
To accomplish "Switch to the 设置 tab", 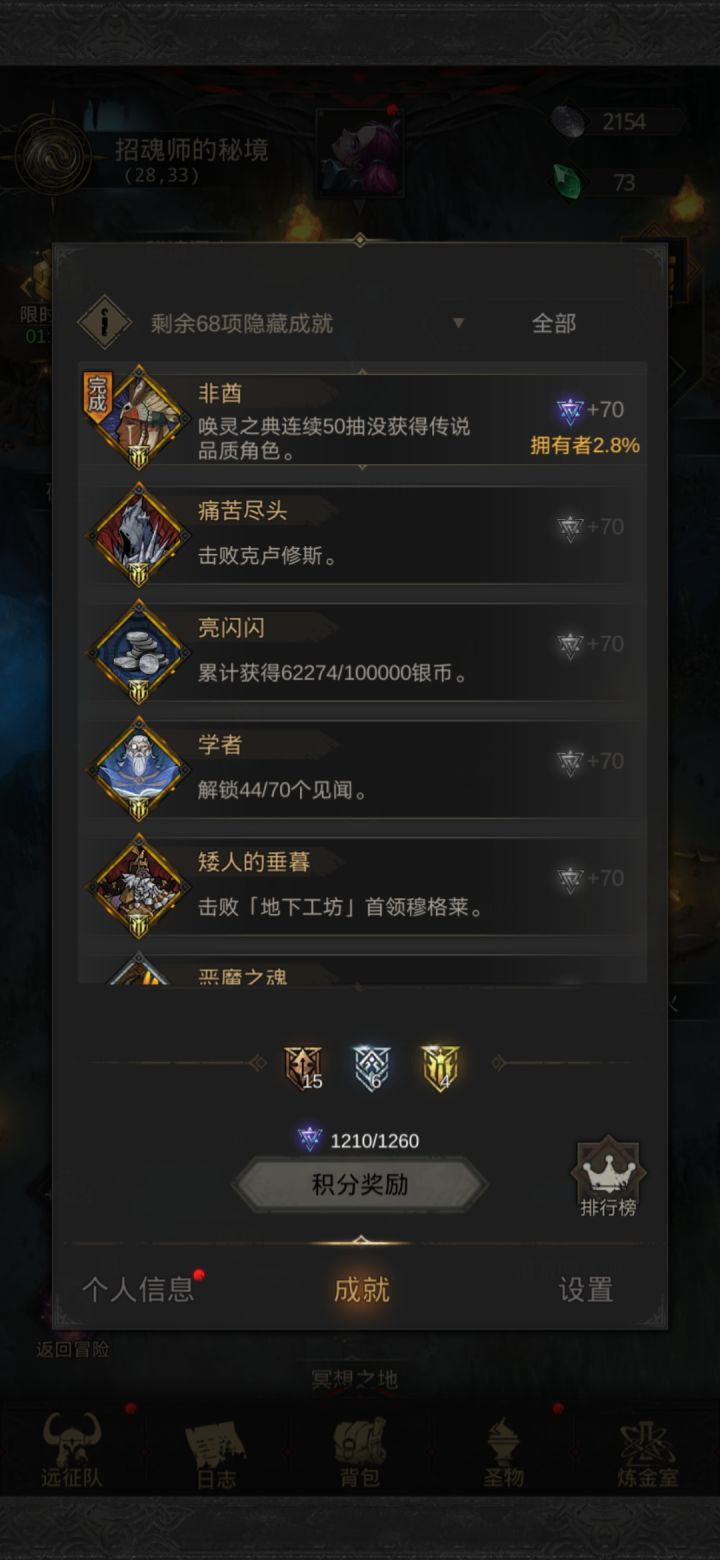I will pyautogui.click(x=585, y=1289).
